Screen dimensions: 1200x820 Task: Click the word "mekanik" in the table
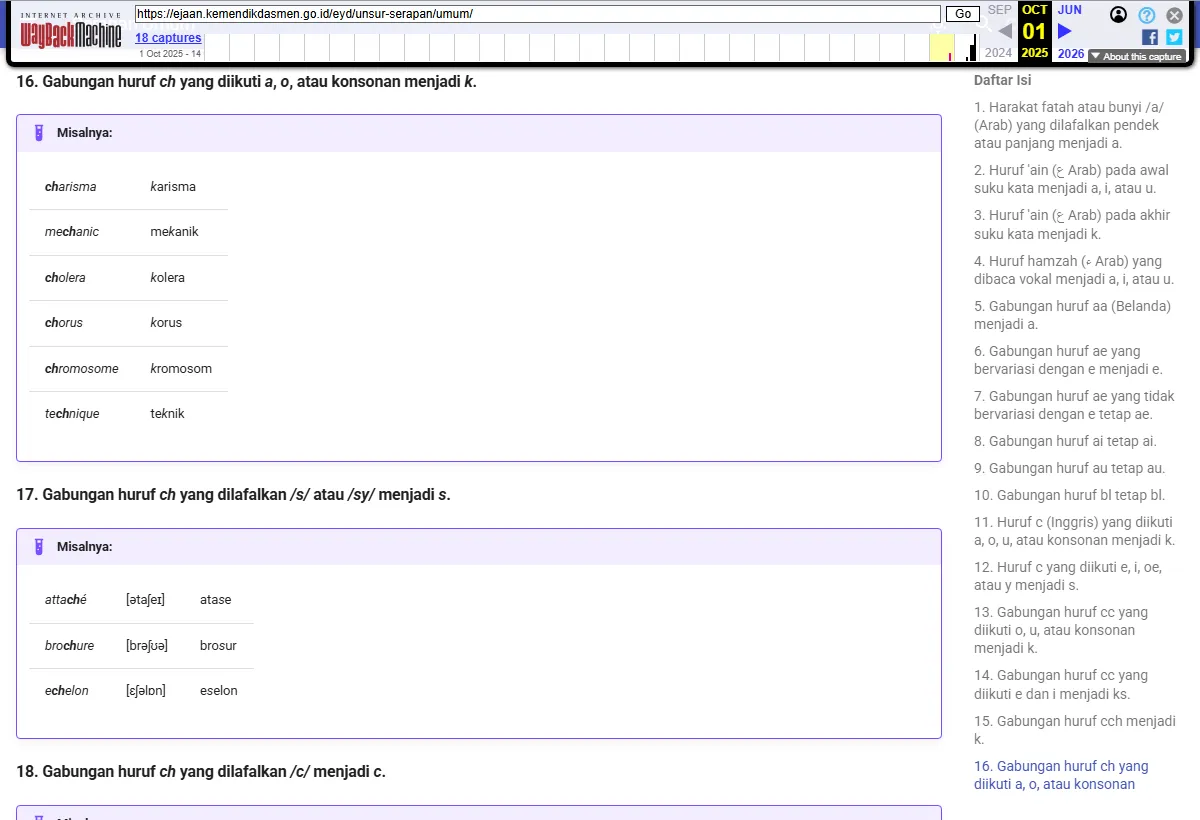[x=174, y=232]
